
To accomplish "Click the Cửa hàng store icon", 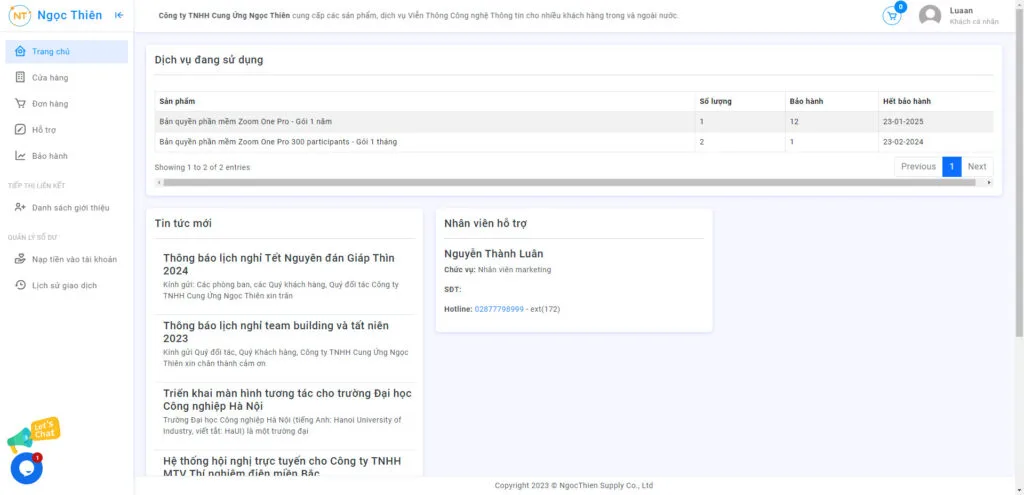I will tap(20, 78).
